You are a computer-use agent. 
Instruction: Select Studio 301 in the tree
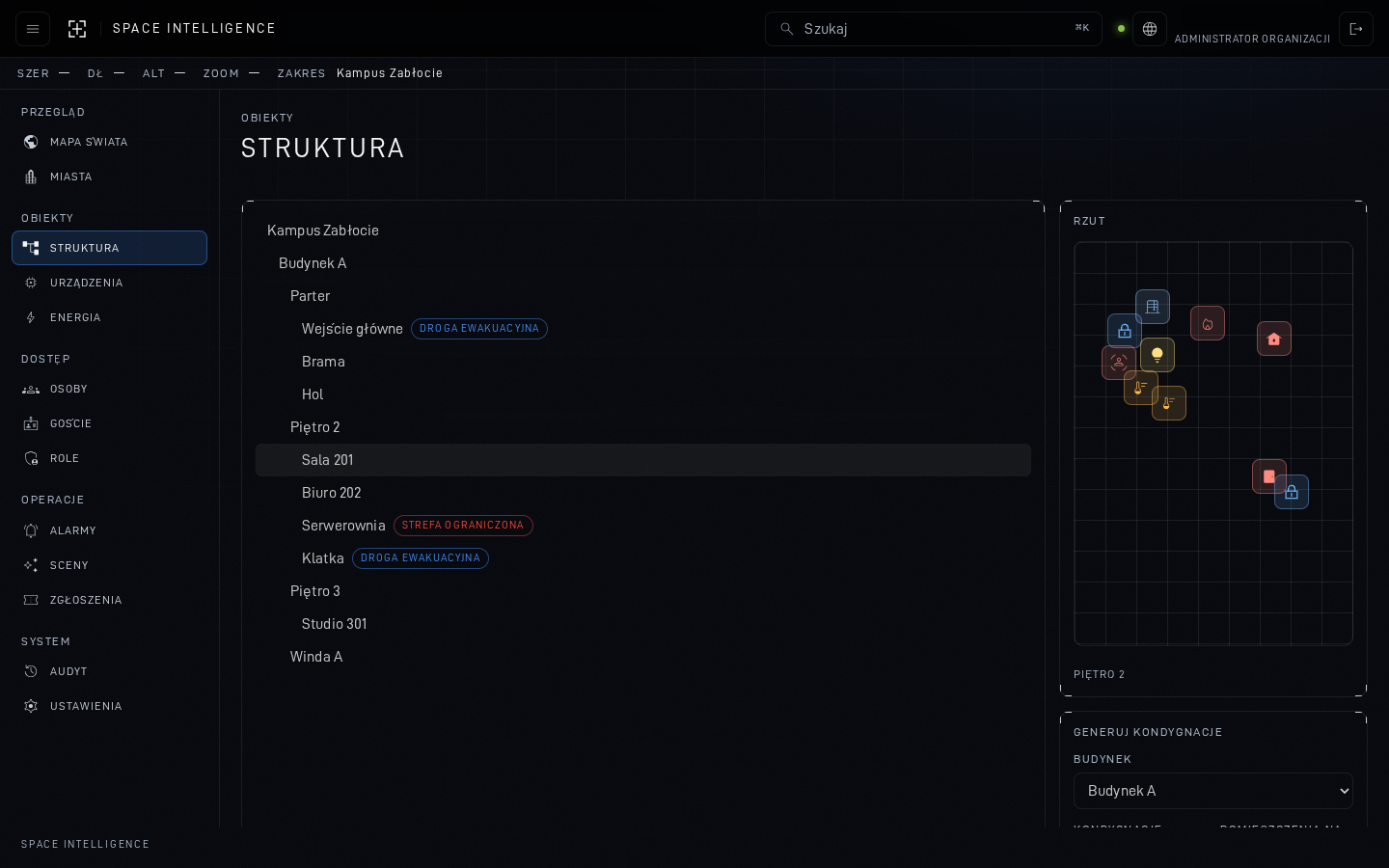point(643,624)
